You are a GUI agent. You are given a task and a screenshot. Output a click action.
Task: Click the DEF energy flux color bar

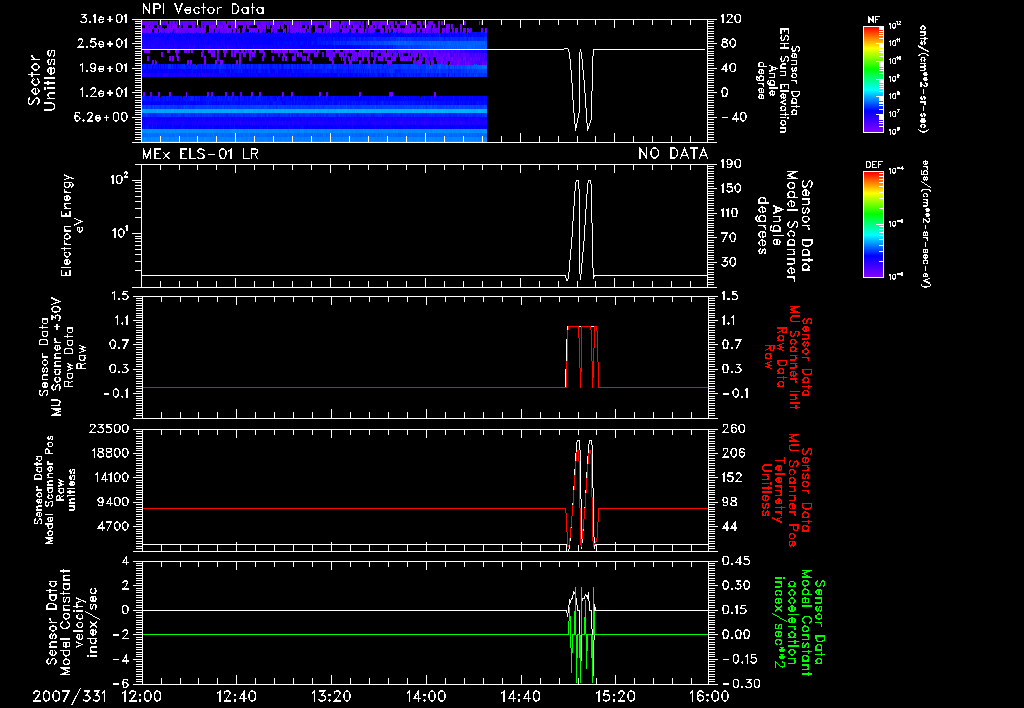coord(873,224)
